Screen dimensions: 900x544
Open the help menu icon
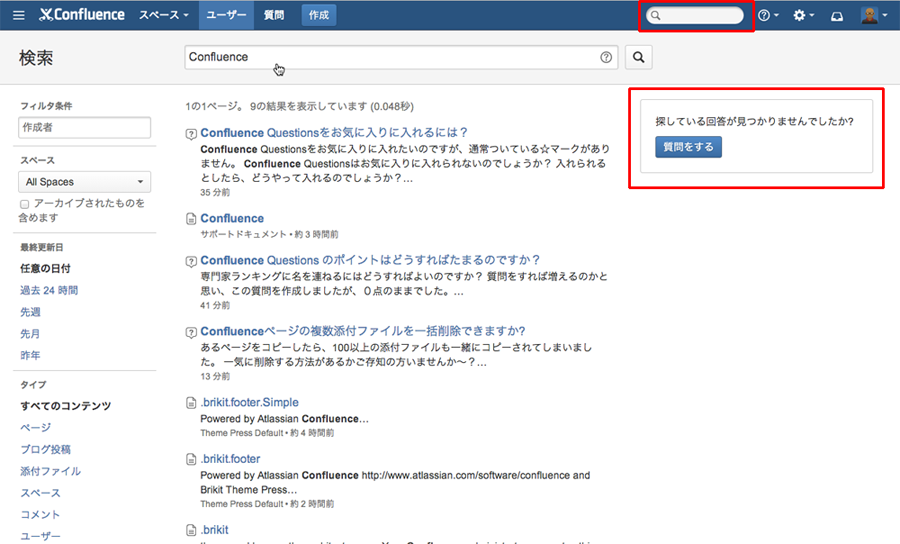tap(768, 15)
